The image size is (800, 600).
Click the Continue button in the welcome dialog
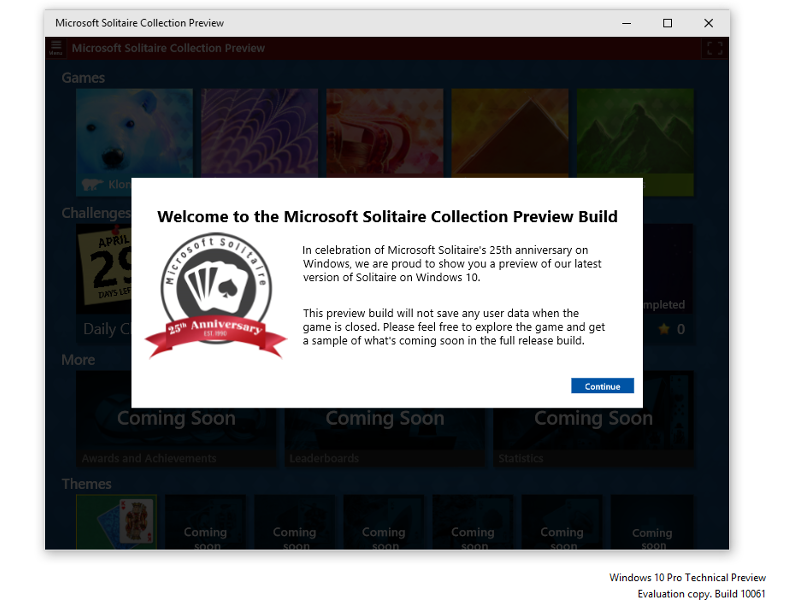pyautogui.click(x=602, y=386)
